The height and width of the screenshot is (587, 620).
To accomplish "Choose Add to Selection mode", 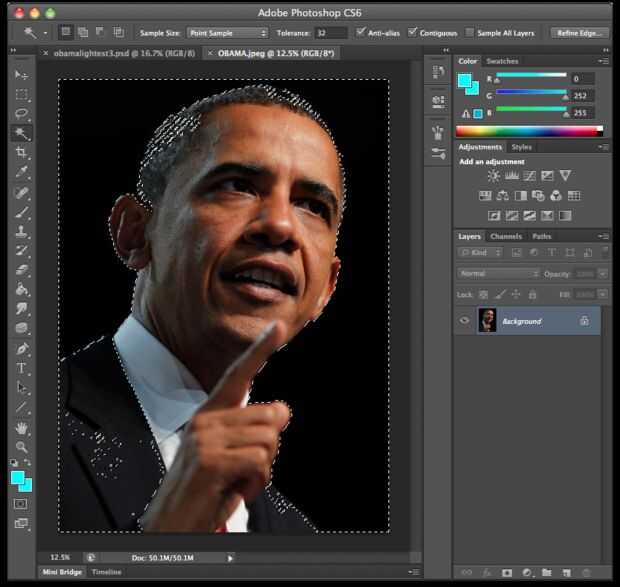I will tap(83, 32).
